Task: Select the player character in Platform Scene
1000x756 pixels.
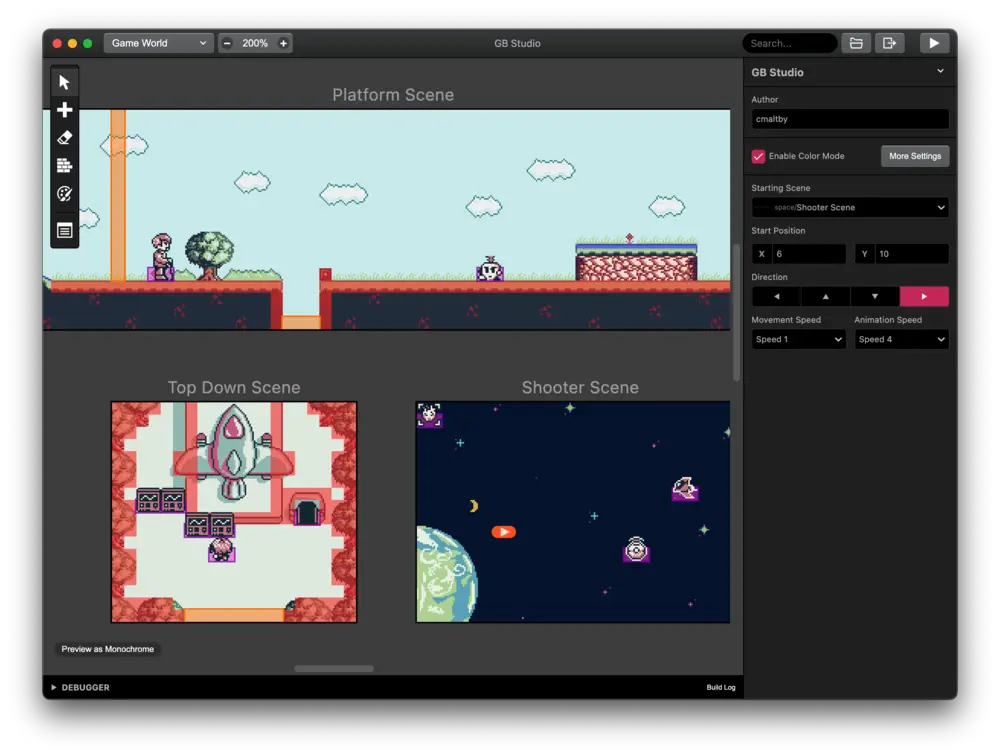Action: [x=161, y=257]
